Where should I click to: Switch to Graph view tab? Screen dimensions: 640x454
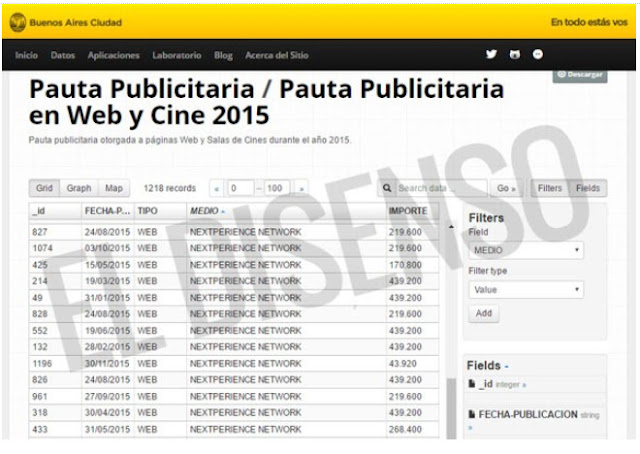(x=79, y=188)
